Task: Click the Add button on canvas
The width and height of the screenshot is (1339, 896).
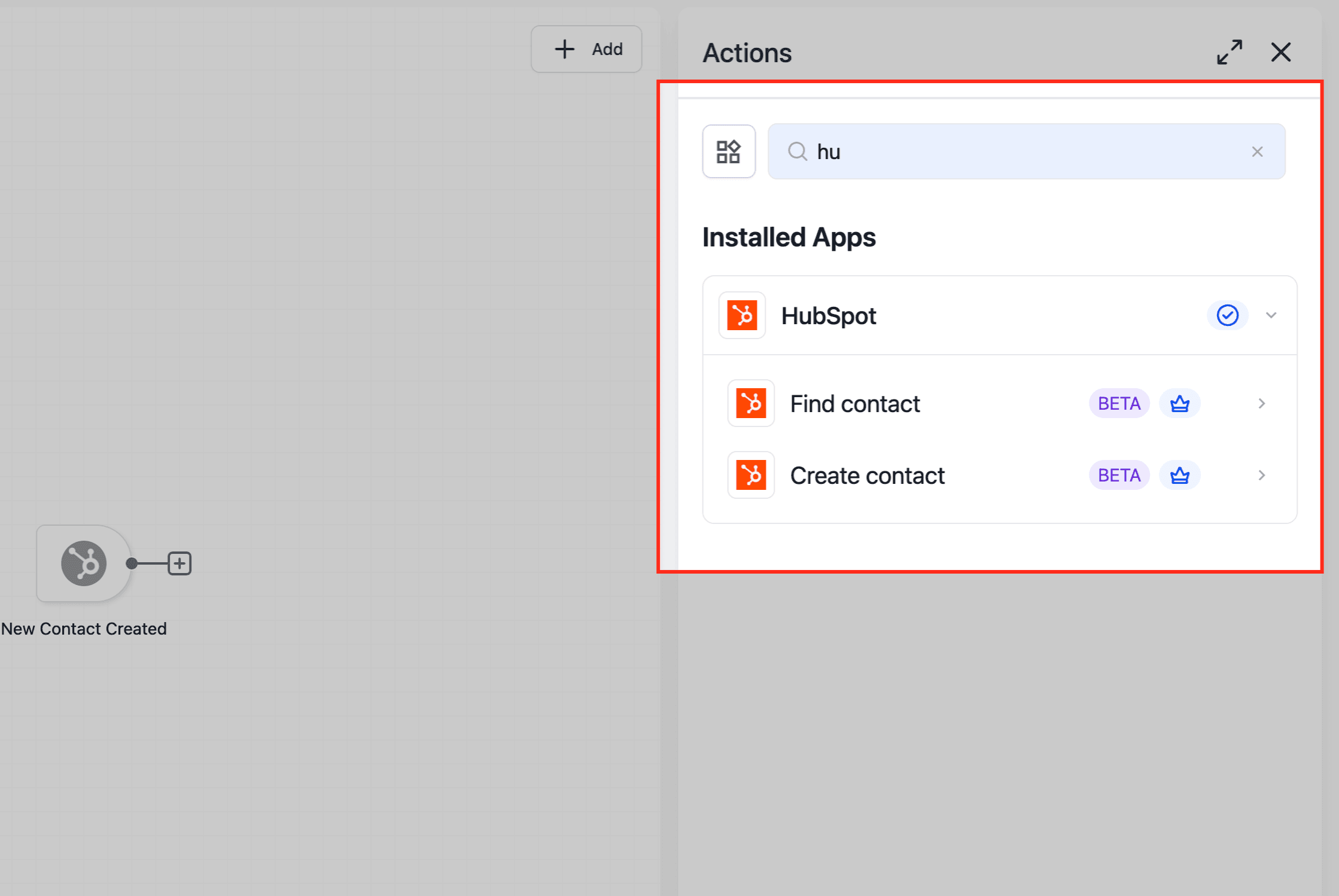Action: coord(586,49)
